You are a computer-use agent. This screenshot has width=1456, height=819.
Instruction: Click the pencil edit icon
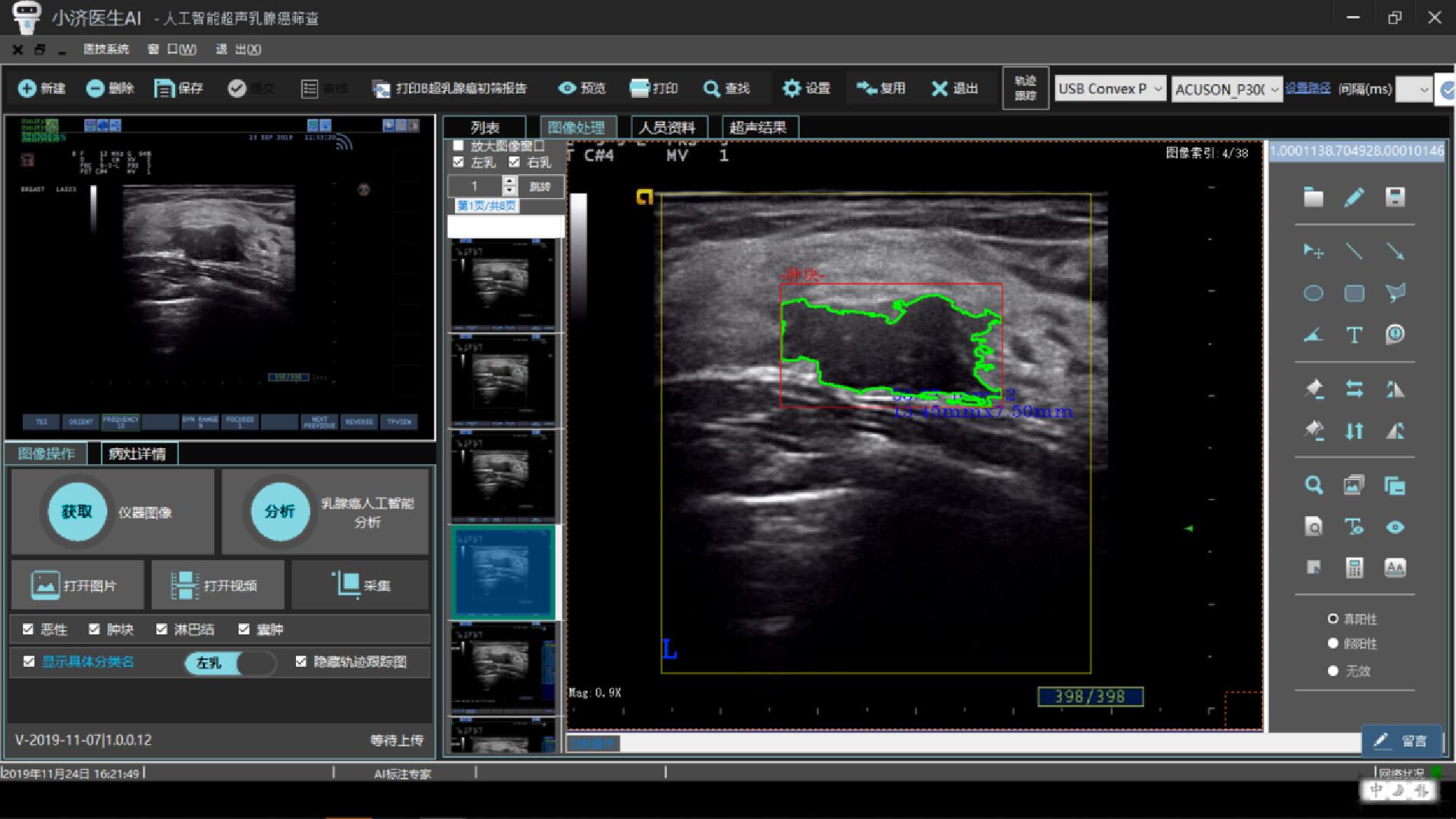[1354, 197]
